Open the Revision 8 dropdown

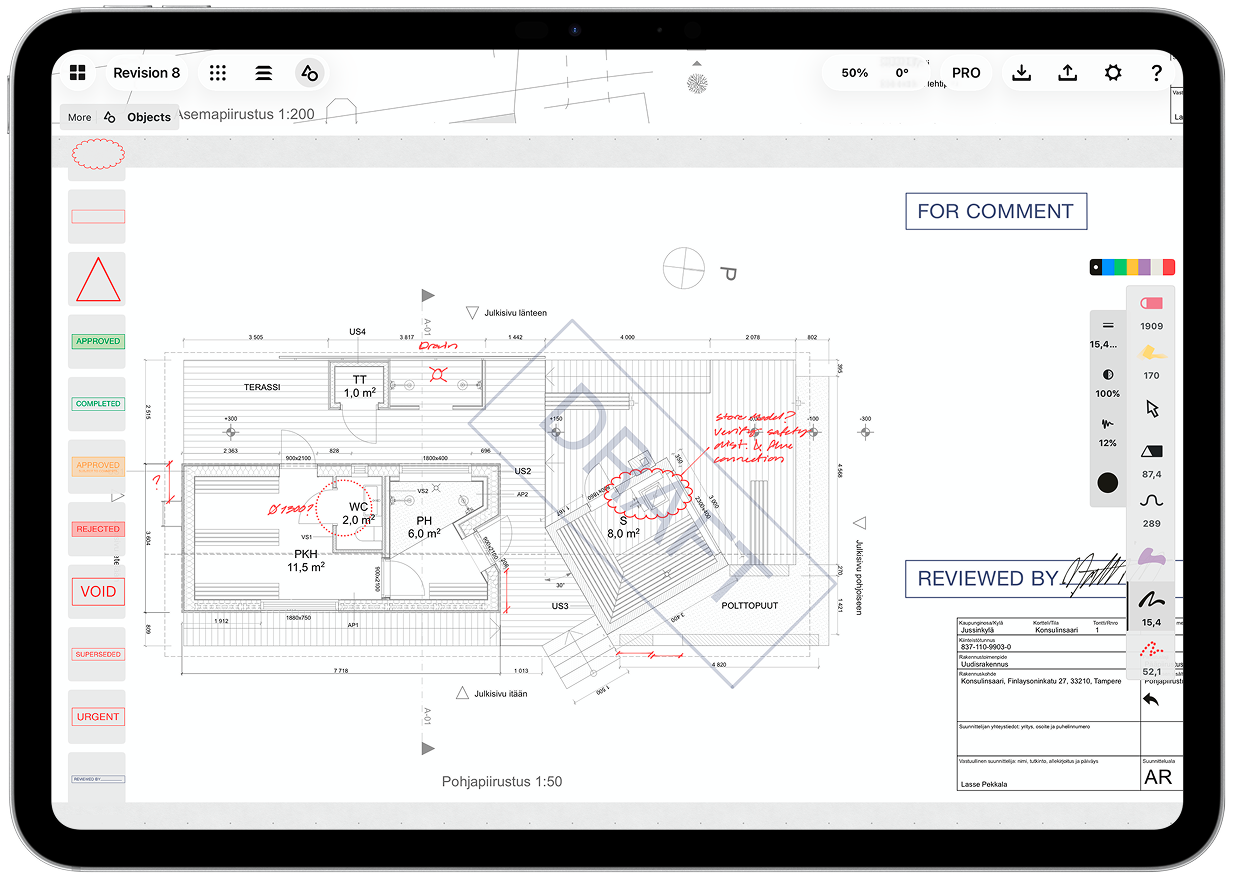[146, 72]
